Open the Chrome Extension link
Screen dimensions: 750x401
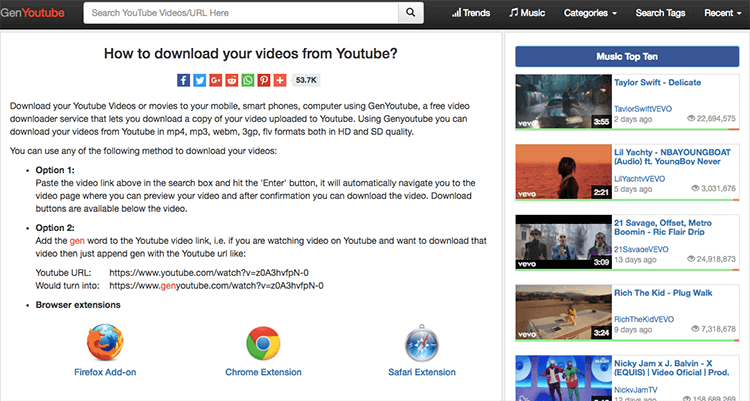(x=263, y=372)
